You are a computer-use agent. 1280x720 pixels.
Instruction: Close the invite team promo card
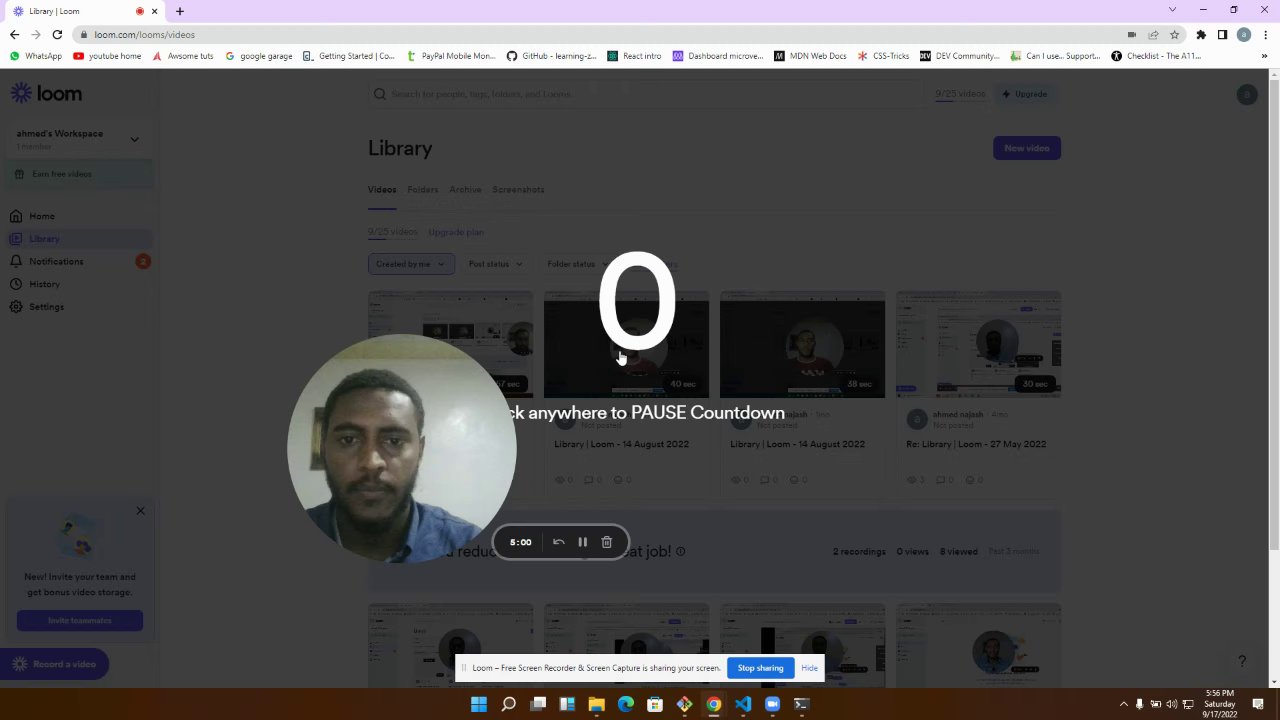[x=140, y=511]
